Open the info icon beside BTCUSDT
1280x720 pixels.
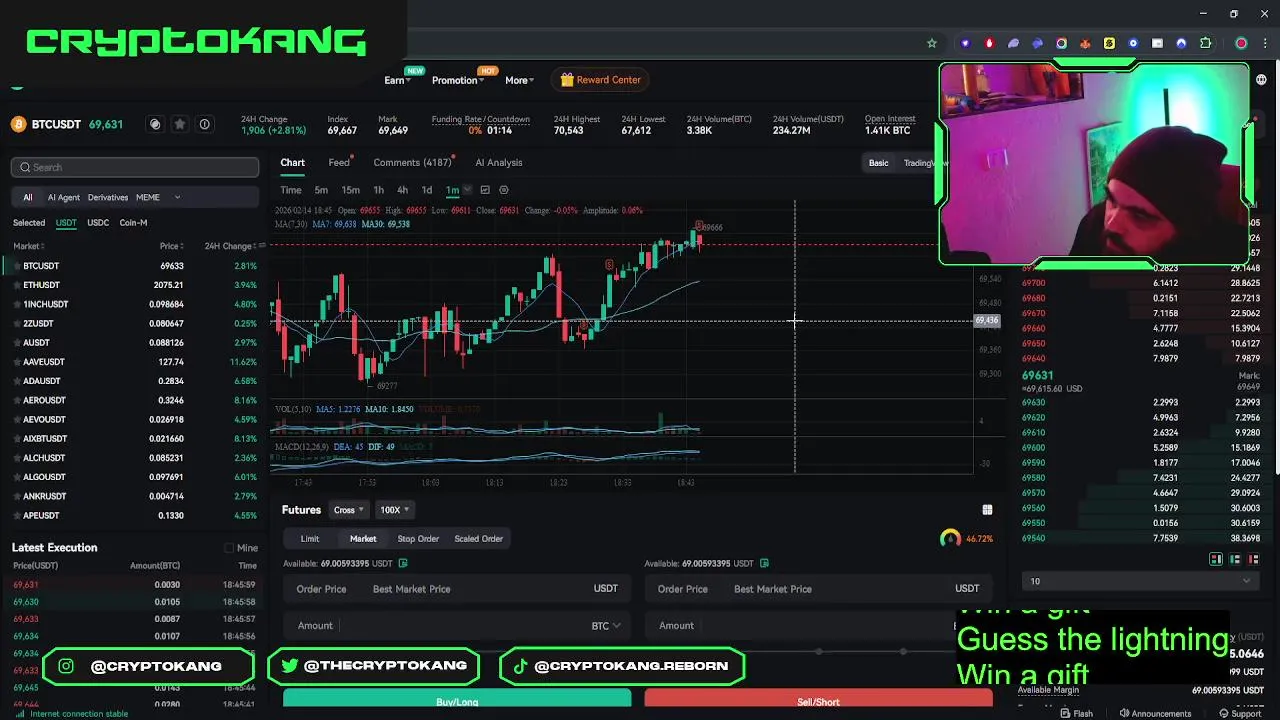point(205,124)
